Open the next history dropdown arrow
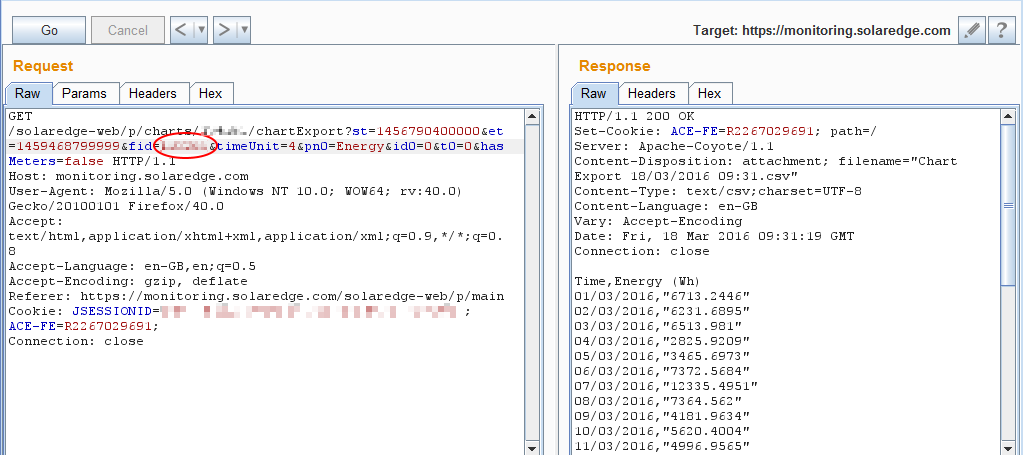The height and width of the screenshot is (455, 1023). pyautogui.click(x=244, y=30)
